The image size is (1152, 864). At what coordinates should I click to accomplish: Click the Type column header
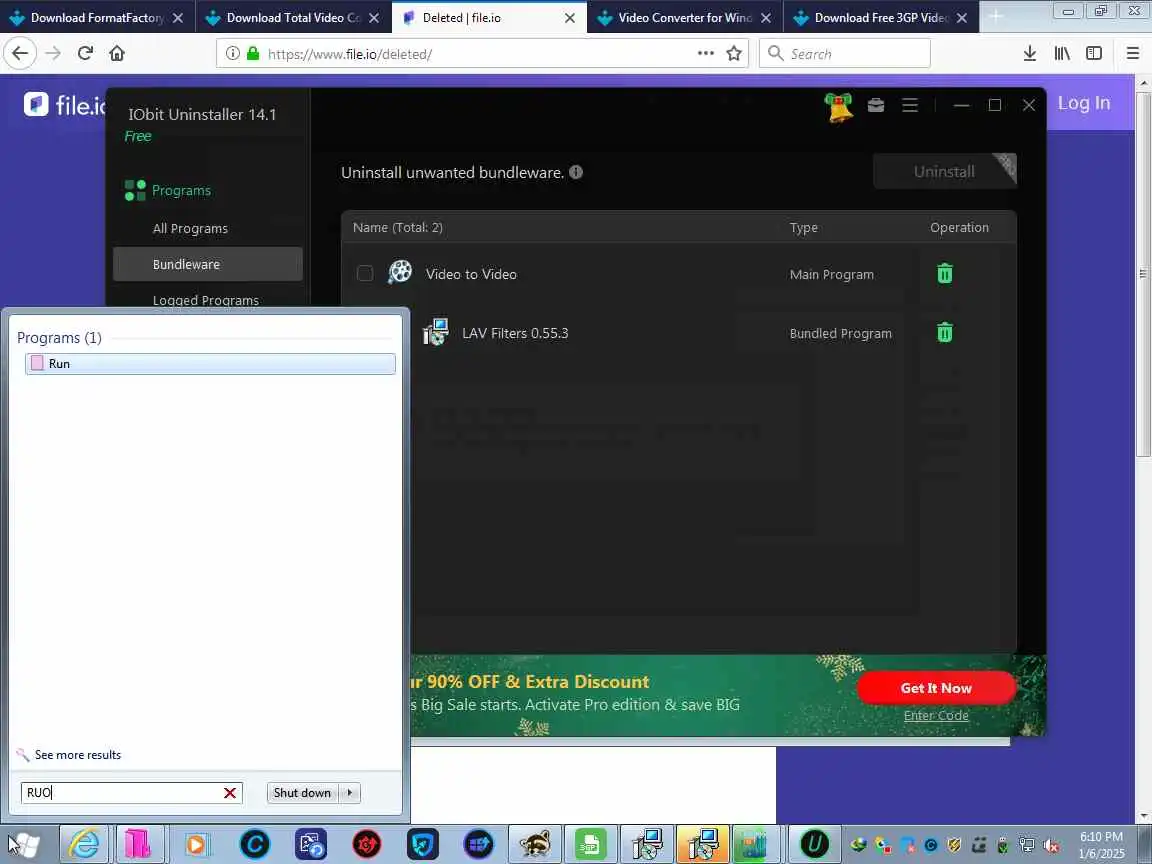(x=803, y=227)
